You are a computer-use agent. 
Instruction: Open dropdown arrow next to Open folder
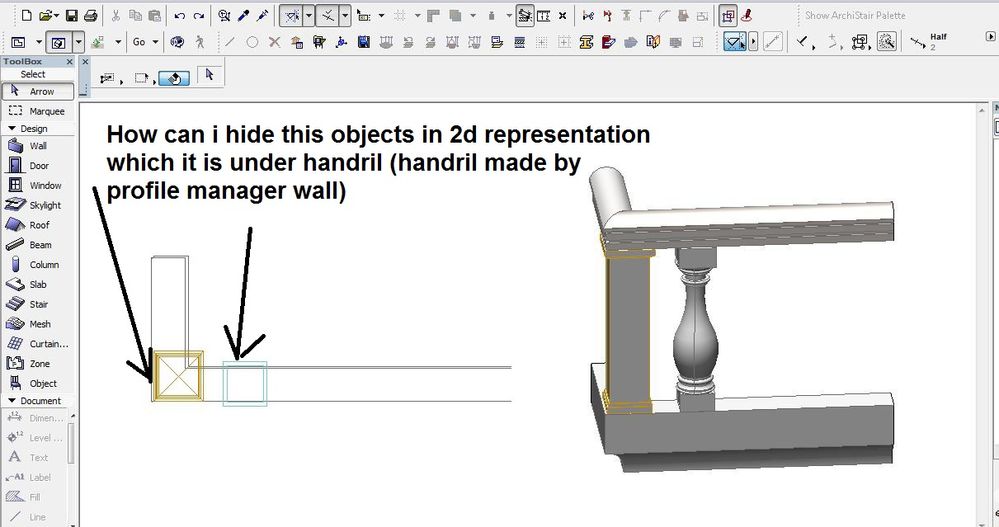(56, 15)
